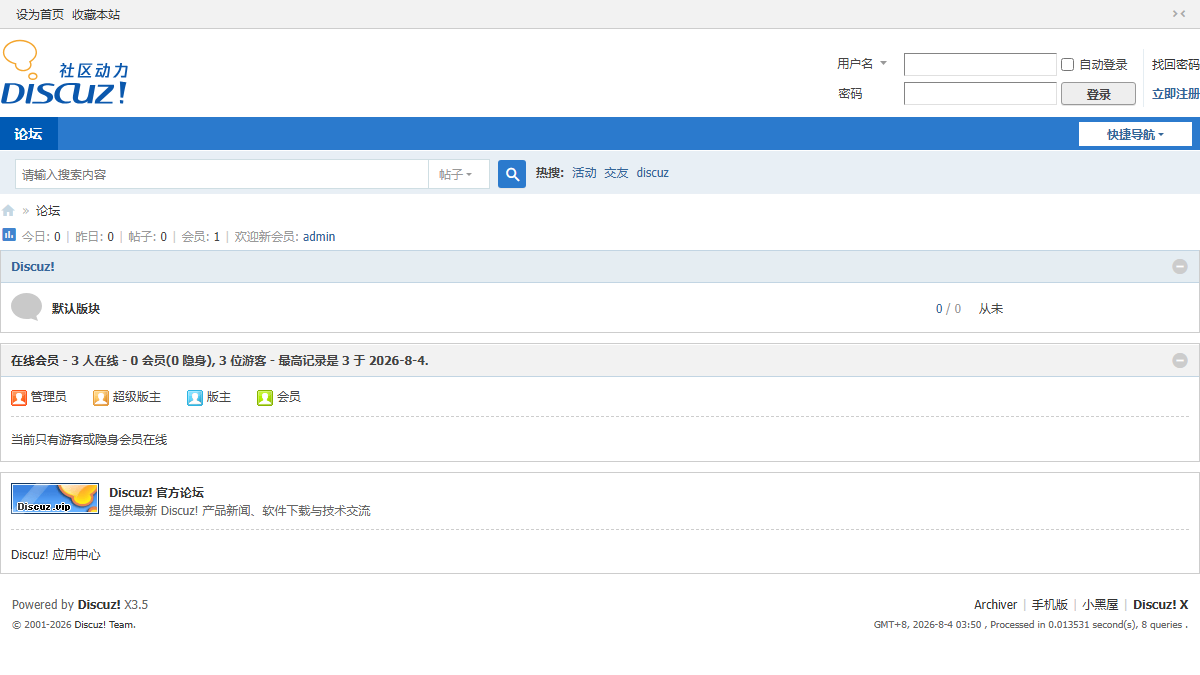
Task: Open the new member admin profile link
Action: (x=319, y=237)
